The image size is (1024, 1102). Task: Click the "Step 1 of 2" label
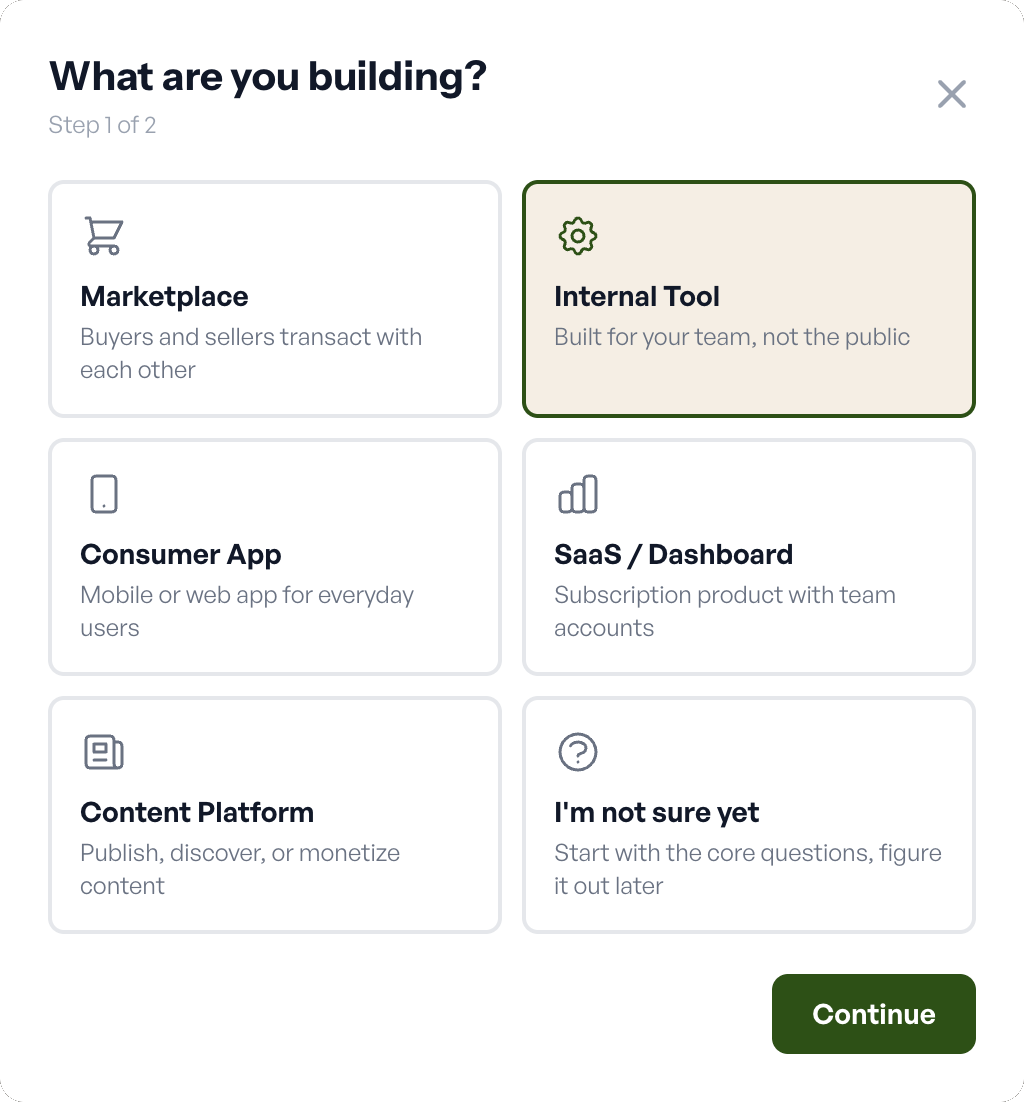(x=102, y=125)
